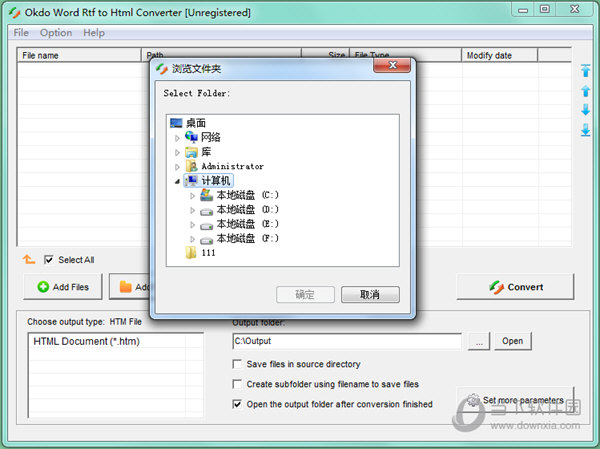
Task: Select the Administrator tree label
Action: 233,166
